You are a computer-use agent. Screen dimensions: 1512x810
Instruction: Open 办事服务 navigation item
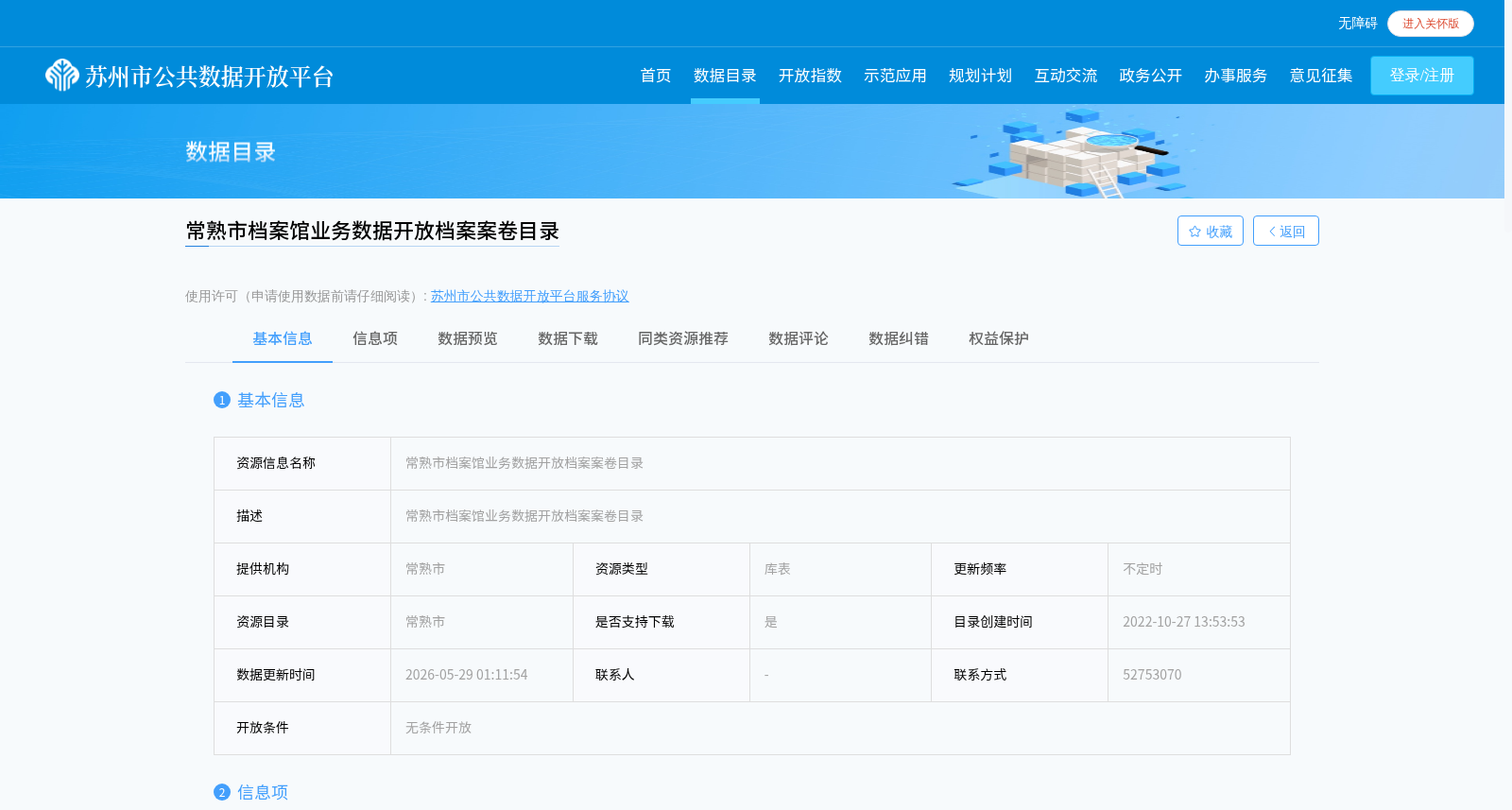tap(1235, 76)
